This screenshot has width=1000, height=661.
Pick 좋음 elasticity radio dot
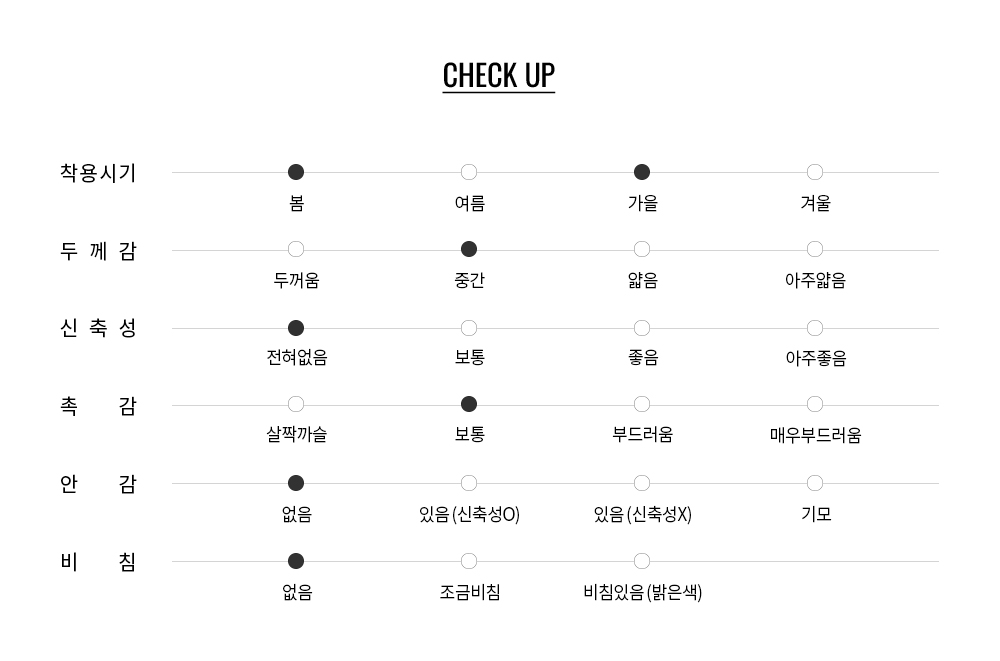click(x=642, y=328)
